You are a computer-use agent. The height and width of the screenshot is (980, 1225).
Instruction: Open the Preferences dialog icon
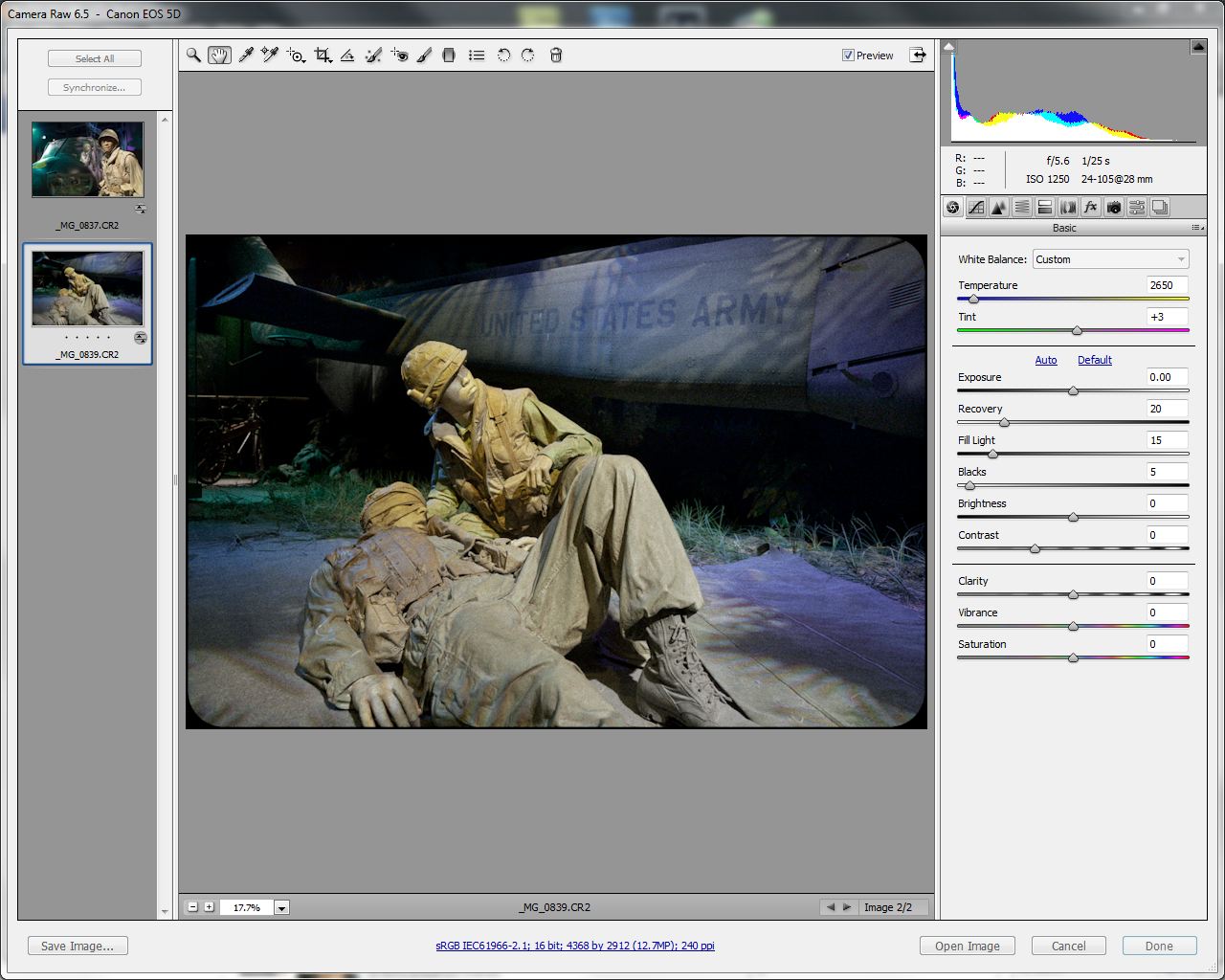click(x=477, y=56)
